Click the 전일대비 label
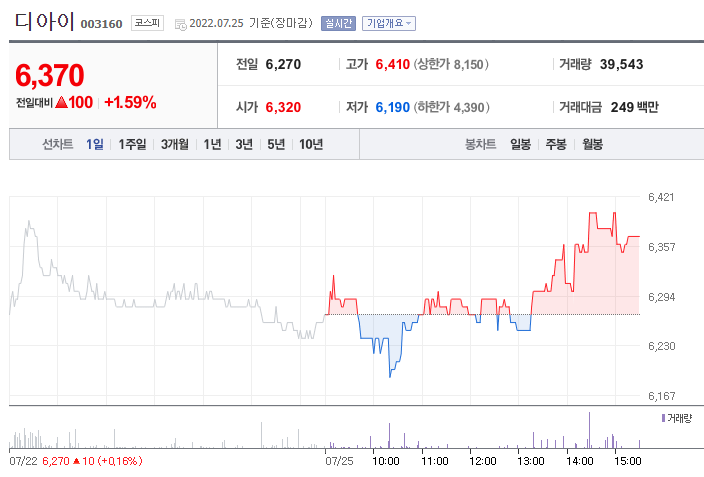 [x=35, y=103]
